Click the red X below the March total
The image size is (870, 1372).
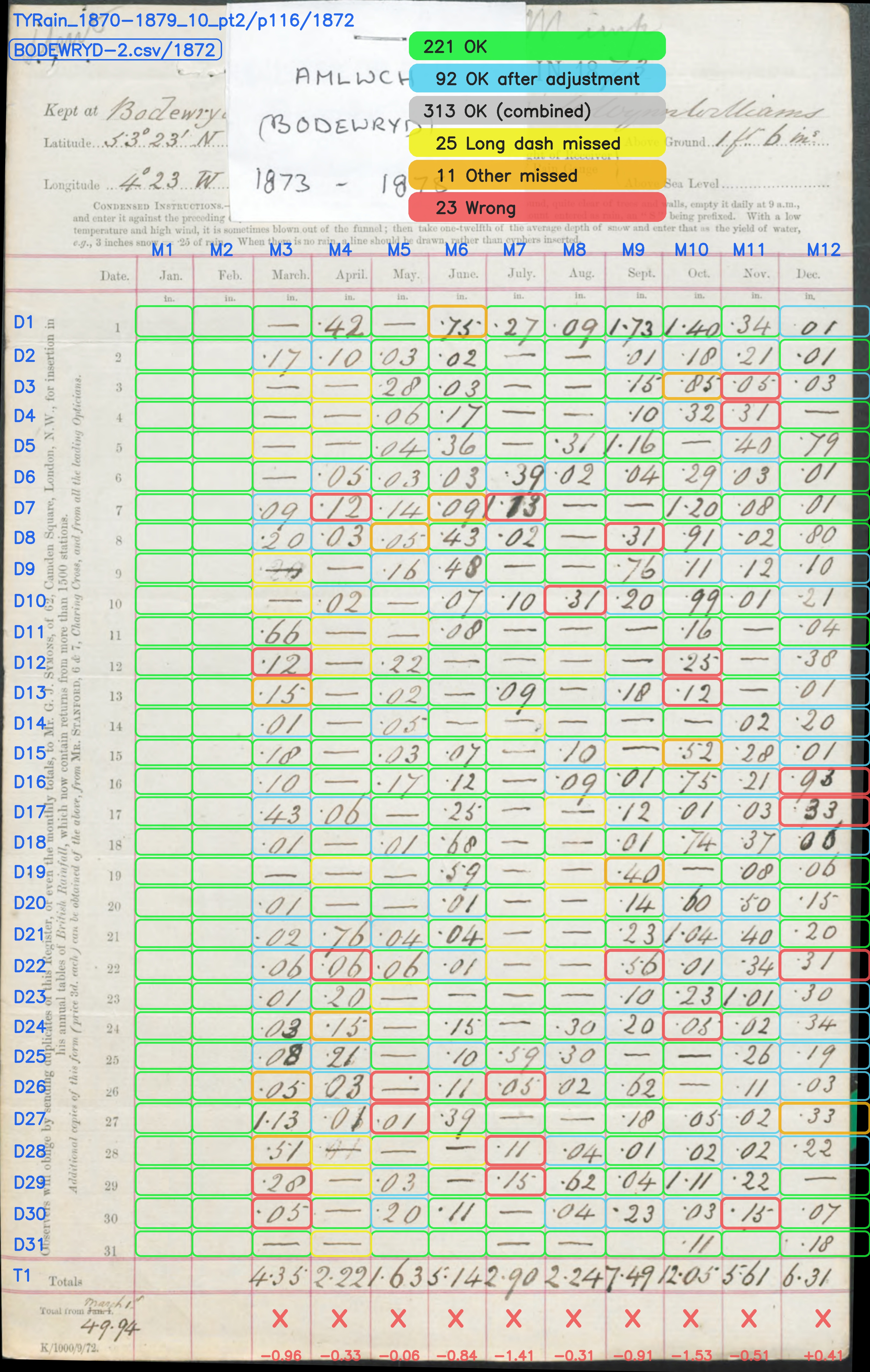click(x=280, y=1319)
